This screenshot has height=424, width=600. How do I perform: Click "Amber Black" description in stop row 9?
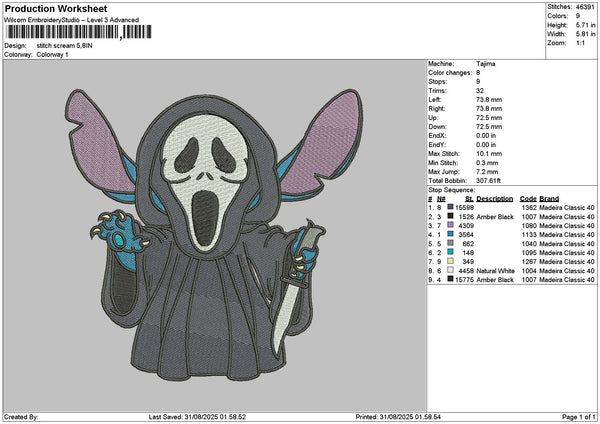[495, 280]
